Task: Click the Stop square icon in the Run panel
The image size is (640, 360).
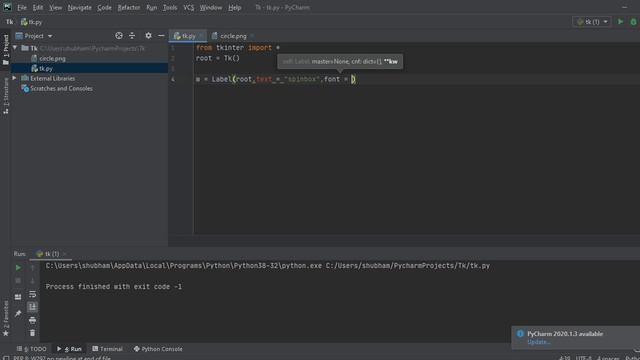Action: click(x=18, y=281)
